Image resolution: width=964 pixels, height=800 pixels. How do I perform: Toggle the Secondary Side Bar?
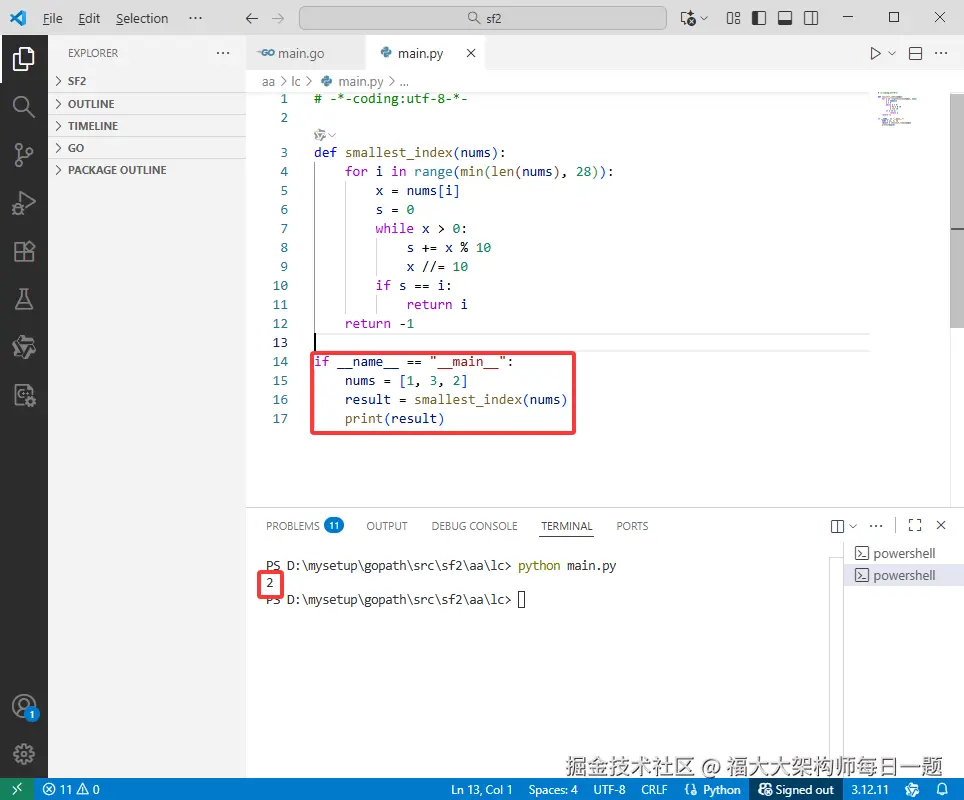pos(811,18)
